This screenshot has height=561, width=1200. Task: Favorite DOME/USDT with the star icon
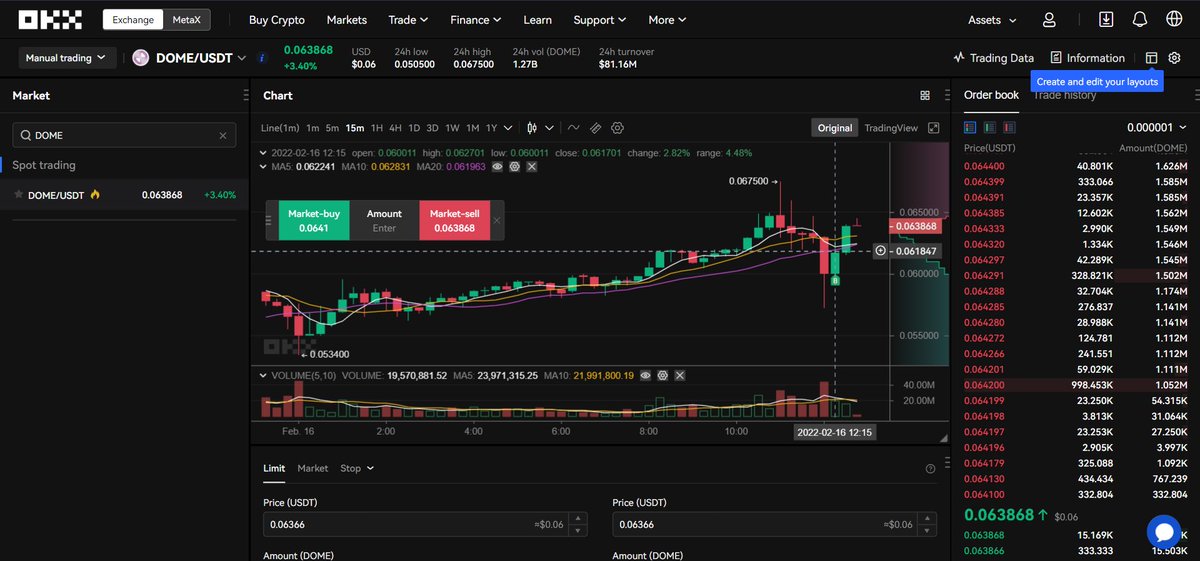(18, 195)
